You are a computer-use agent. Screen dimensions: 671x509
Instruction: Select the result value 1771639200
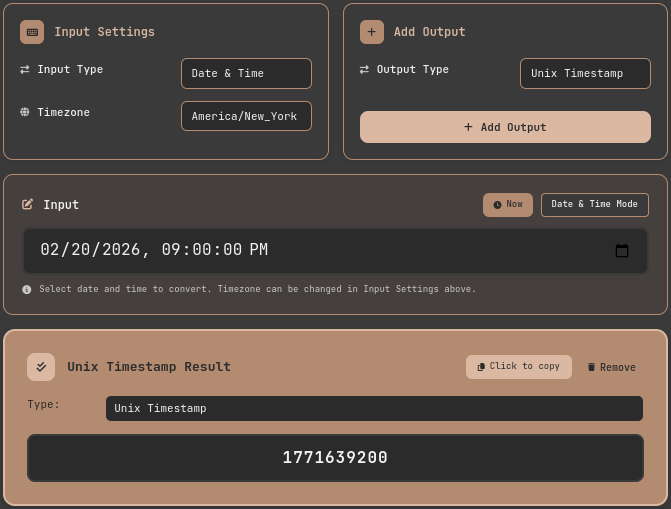(x=336, y=458)
